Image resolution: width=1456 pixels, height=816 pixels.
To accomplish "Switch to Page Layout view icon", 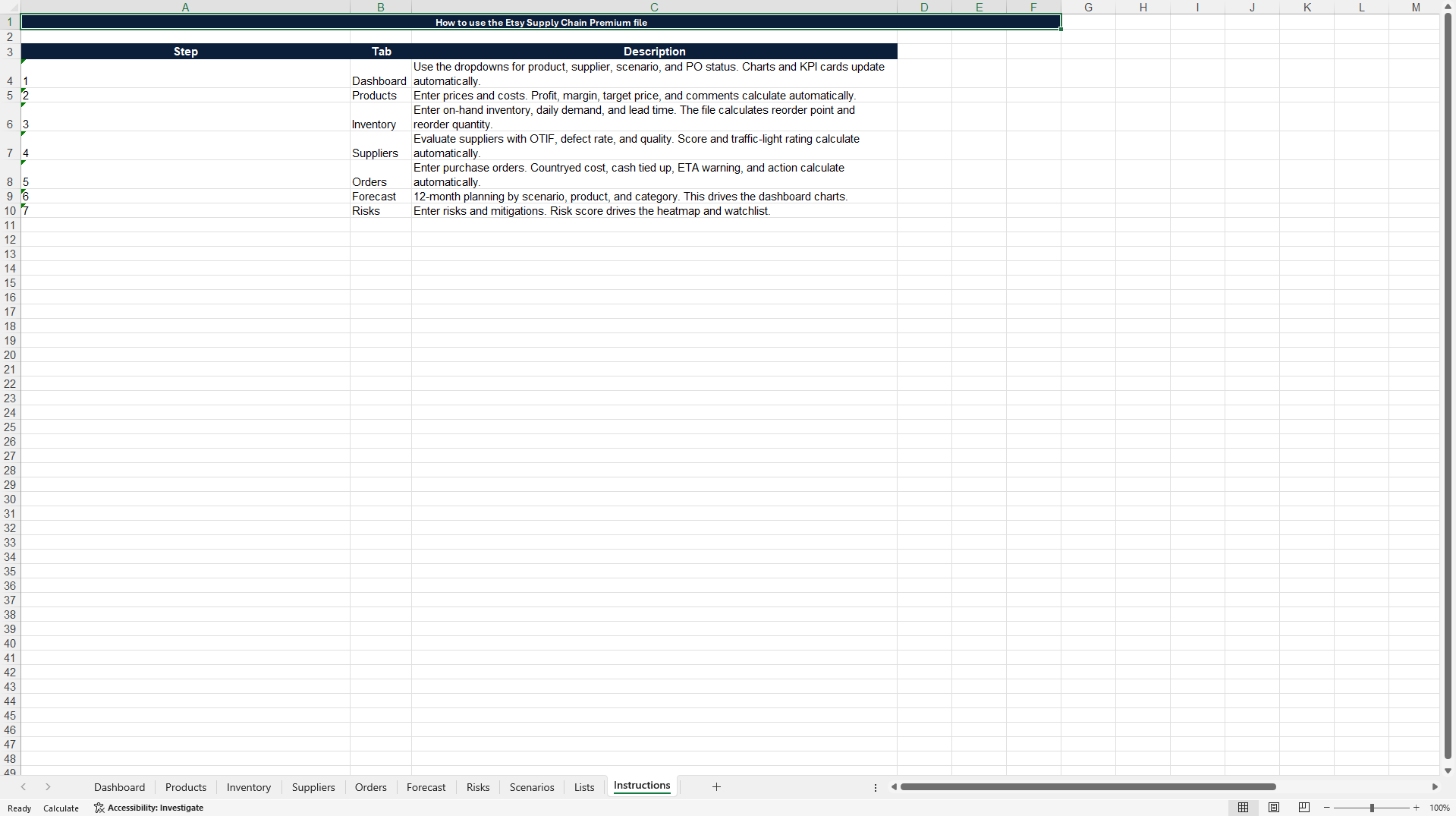I will pyautogui.click(x=1274, y=808).
